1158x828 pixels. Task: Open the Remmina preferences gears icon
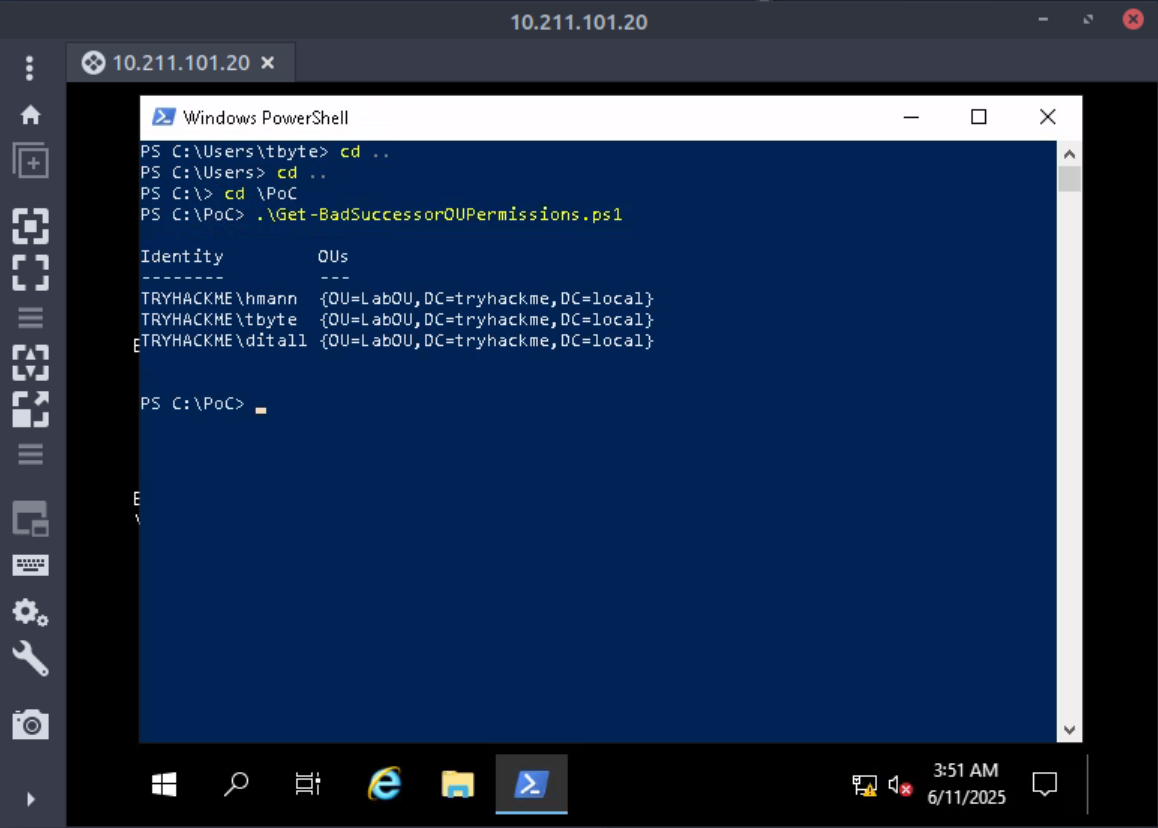(30, 611)
